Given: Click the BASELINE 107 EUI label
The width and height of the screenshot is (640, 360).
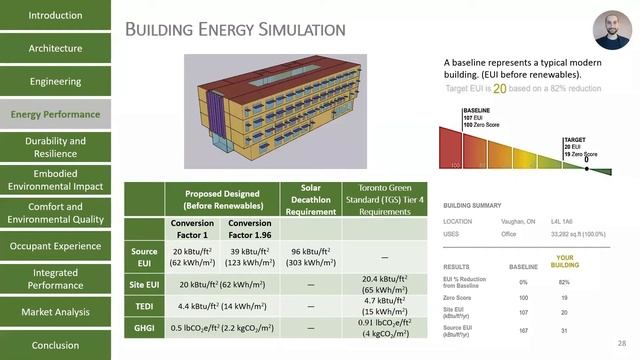Looking at the screenshot, I should [481, 118].
